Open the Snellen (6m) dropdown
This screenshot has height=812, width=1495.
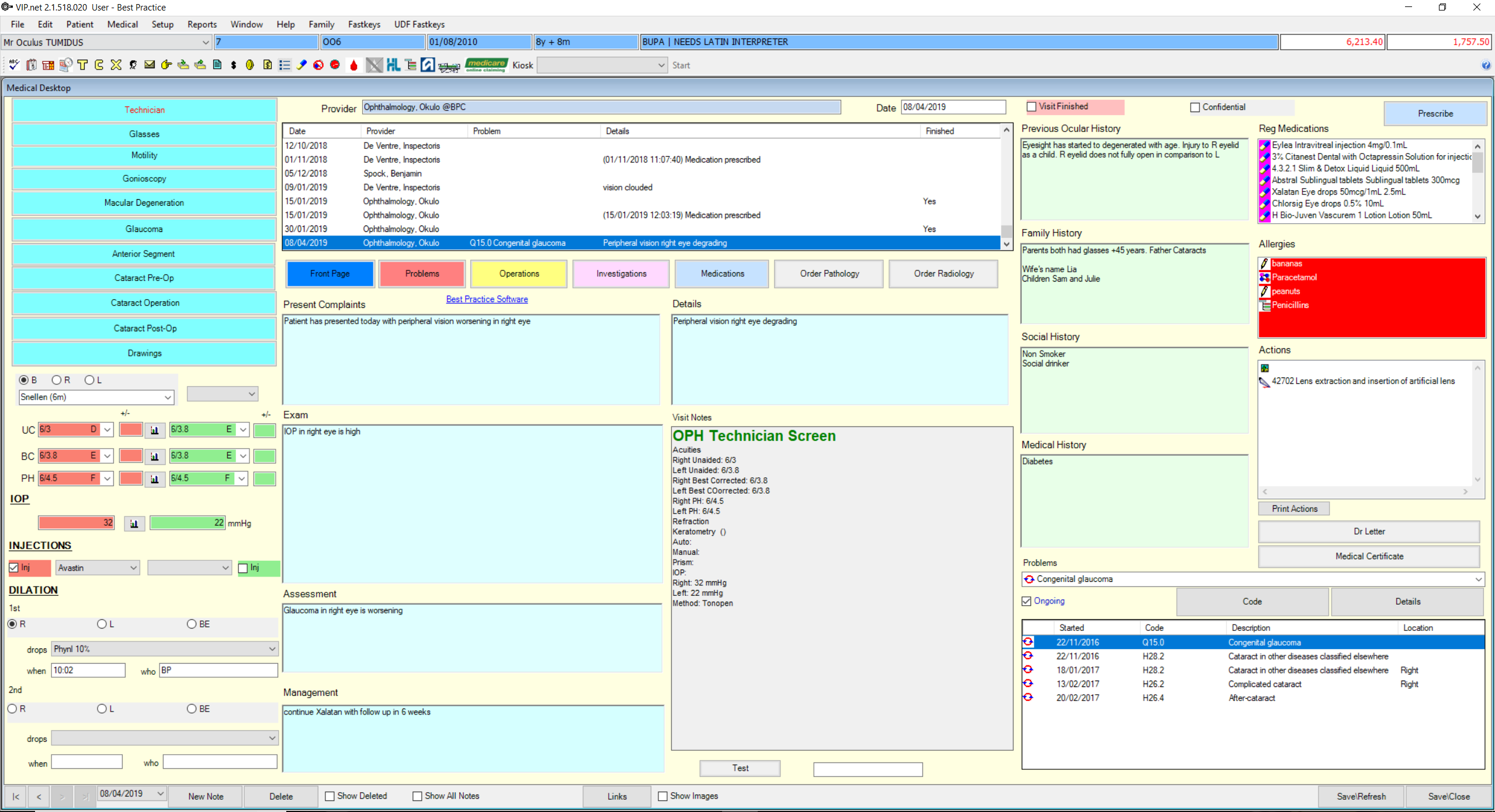[x=168, y=397]
